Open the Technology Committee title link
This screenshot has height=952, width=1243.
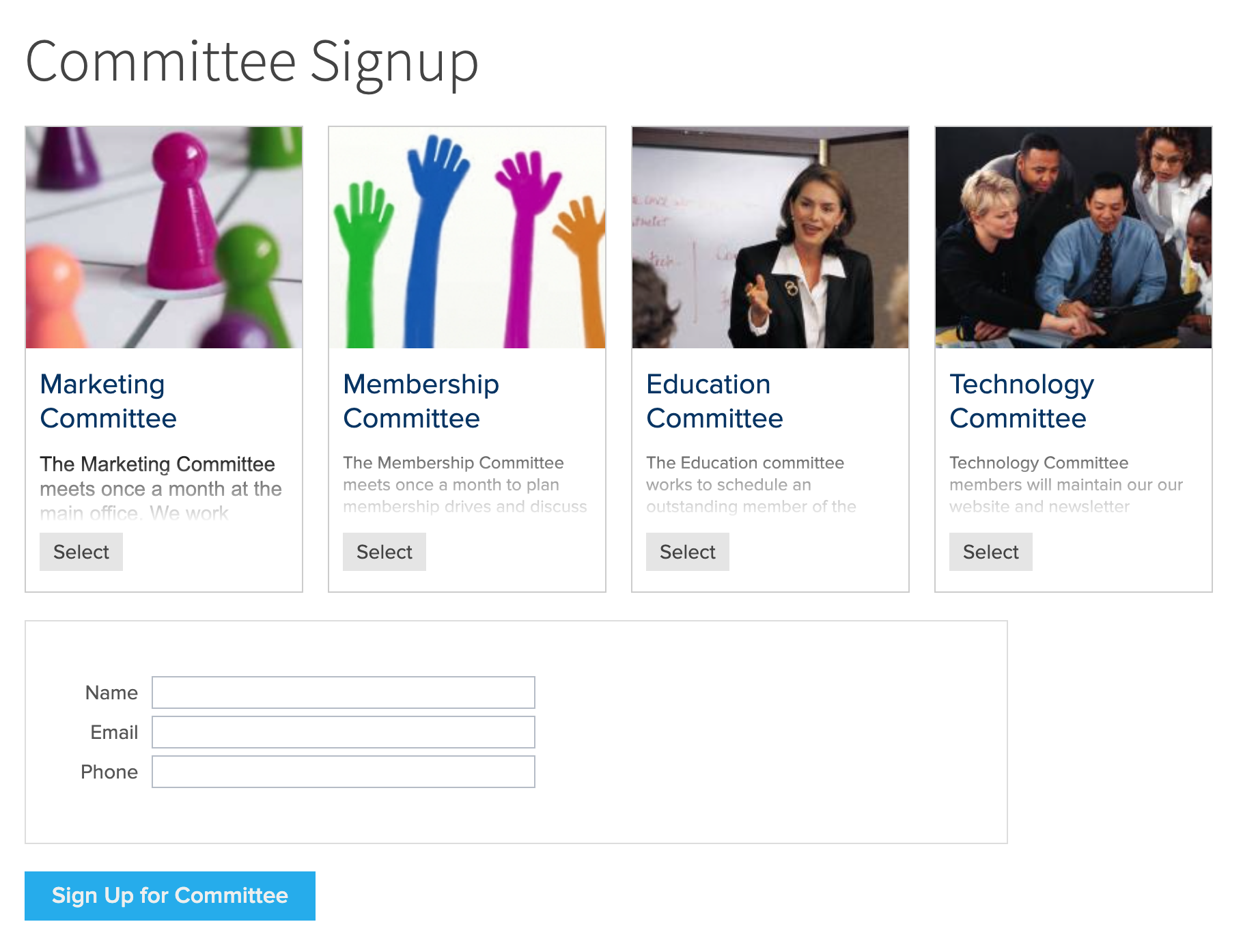[x=1021, y=402]
